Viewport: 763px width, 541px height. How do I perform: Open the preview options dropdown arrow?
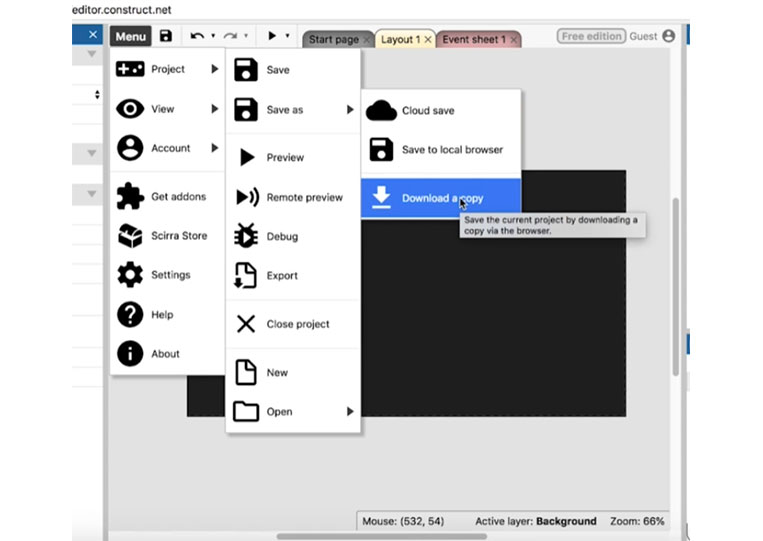(288, 36)
